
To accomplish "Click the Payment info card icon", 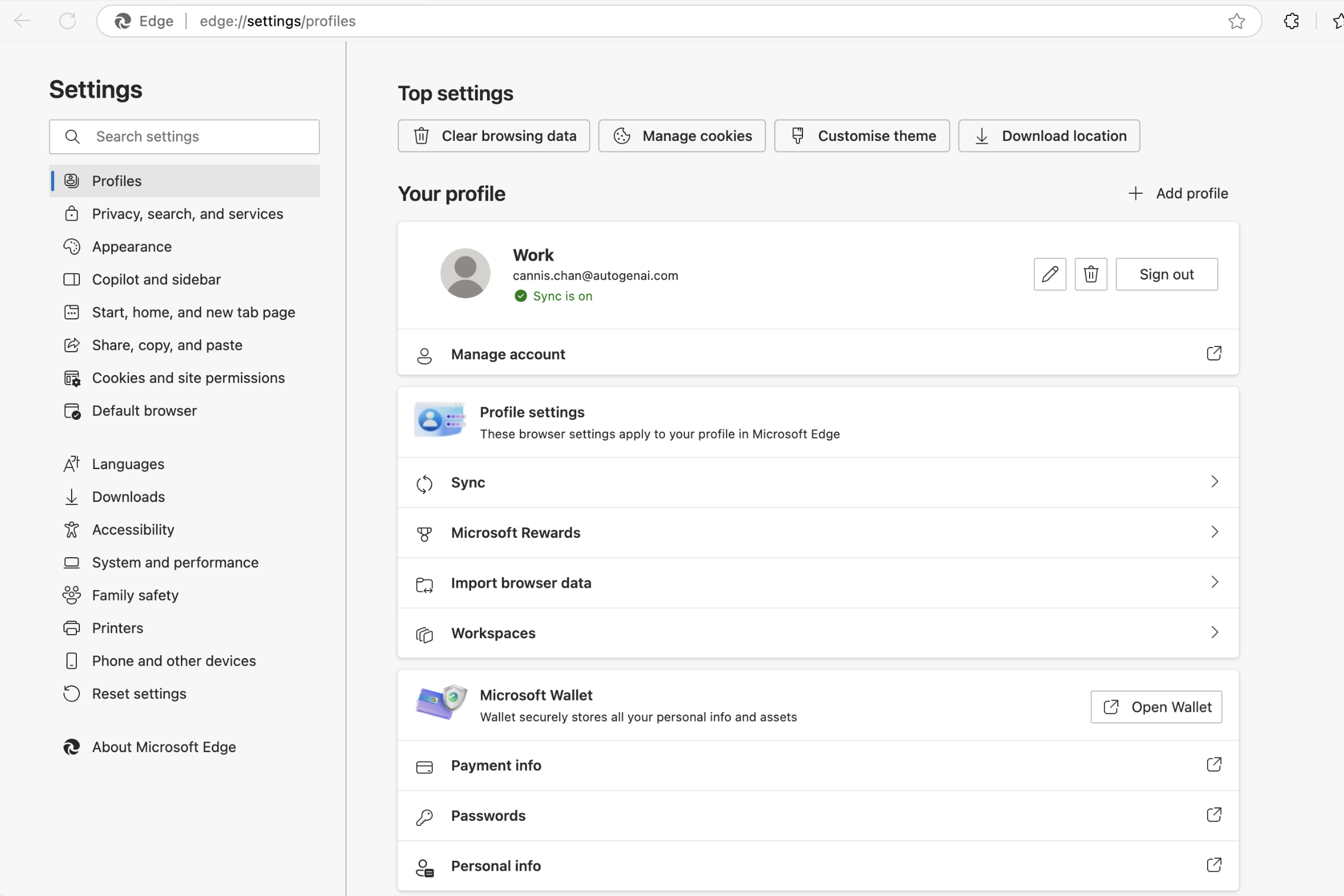I will pos(425,767).
